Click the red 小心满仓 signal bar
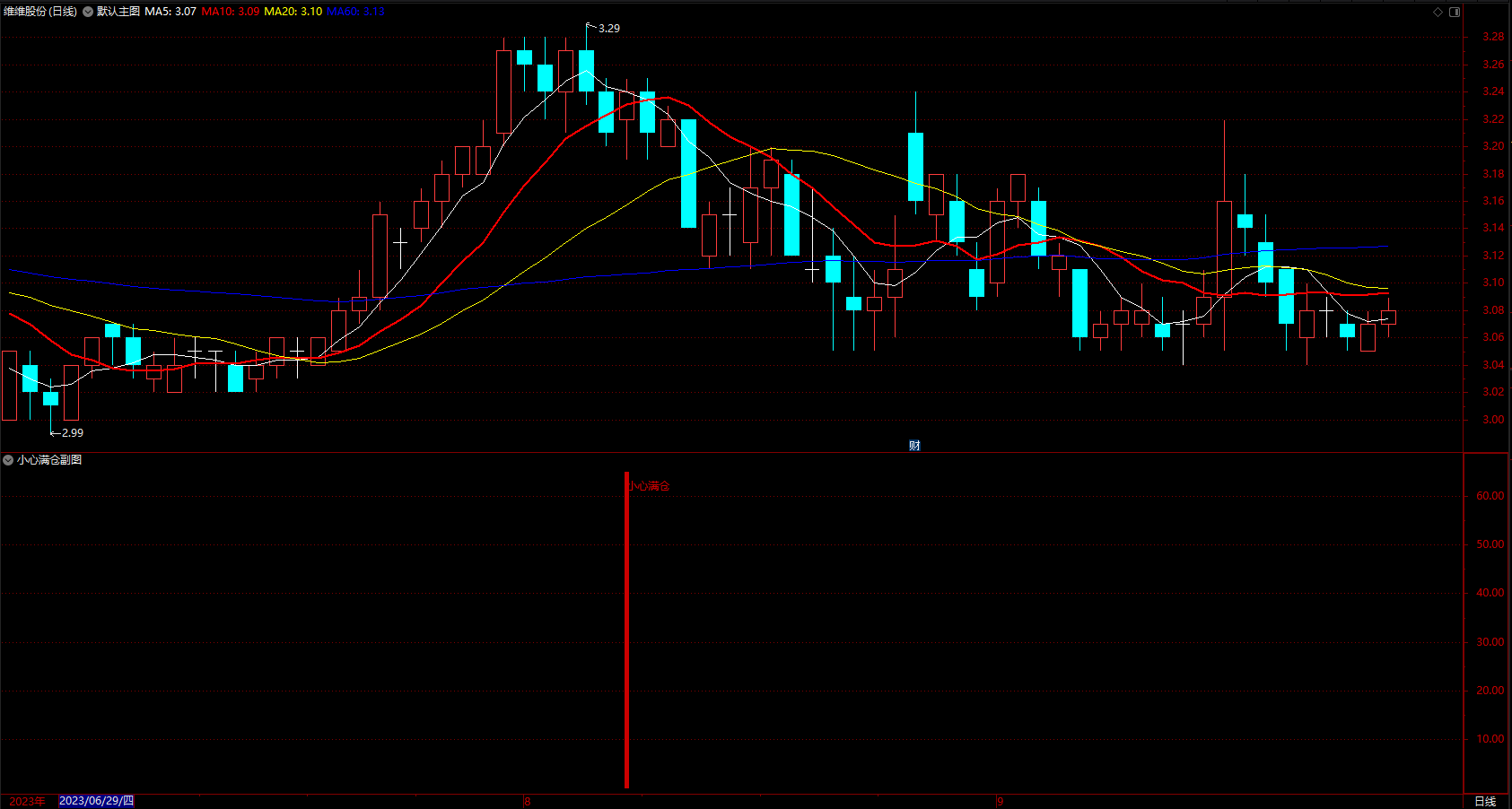Screen dimensions: 1512x809 (626, 630)
